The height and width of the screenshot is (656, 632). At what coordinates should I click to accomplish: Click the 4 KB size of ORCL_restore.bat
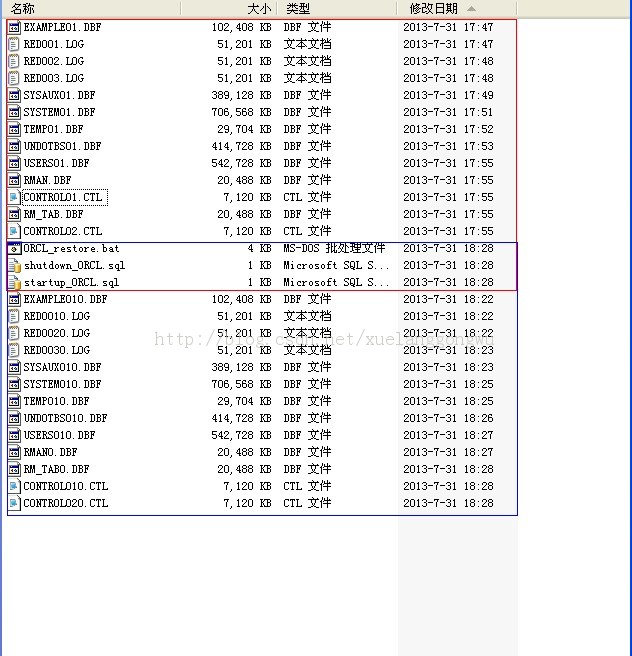[x=259, y=249]
